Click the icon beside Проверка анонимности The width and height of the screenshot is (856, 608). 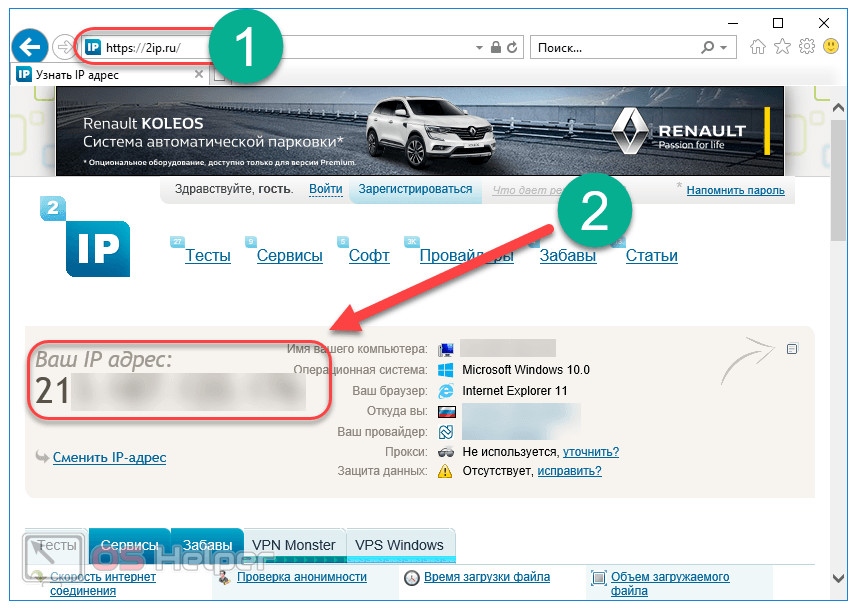[224, 577]
